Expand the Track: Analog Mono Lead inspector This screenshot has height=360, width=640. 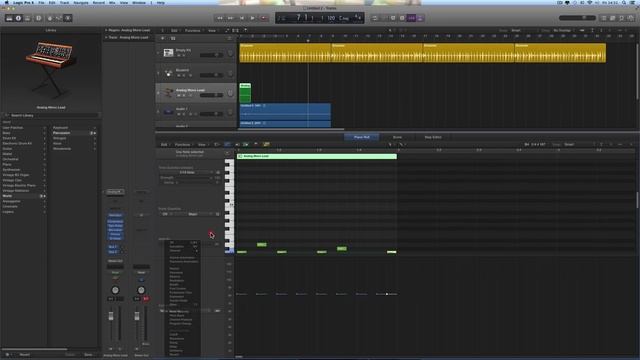coord(106,38)
